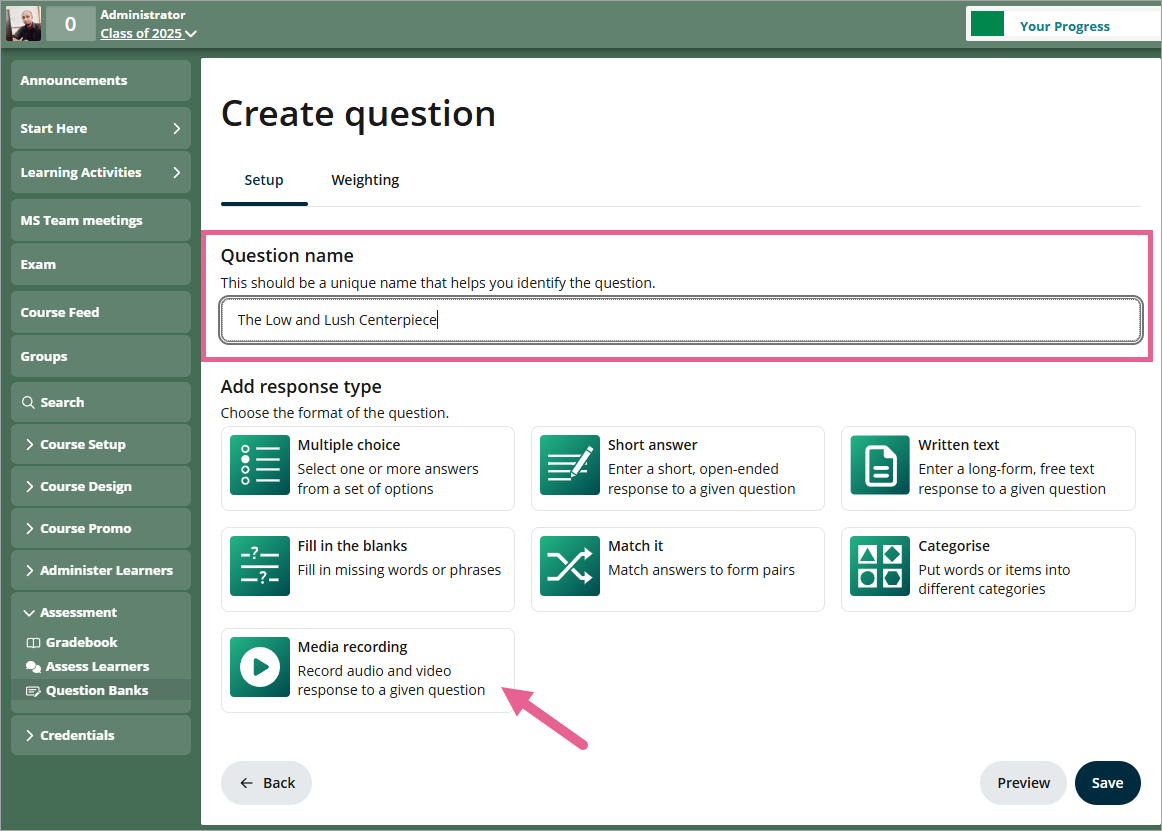1162x831 pixels.
Task: Click the Categorise shapes icon
Action: pyautogui.click(x=880, y=566)
